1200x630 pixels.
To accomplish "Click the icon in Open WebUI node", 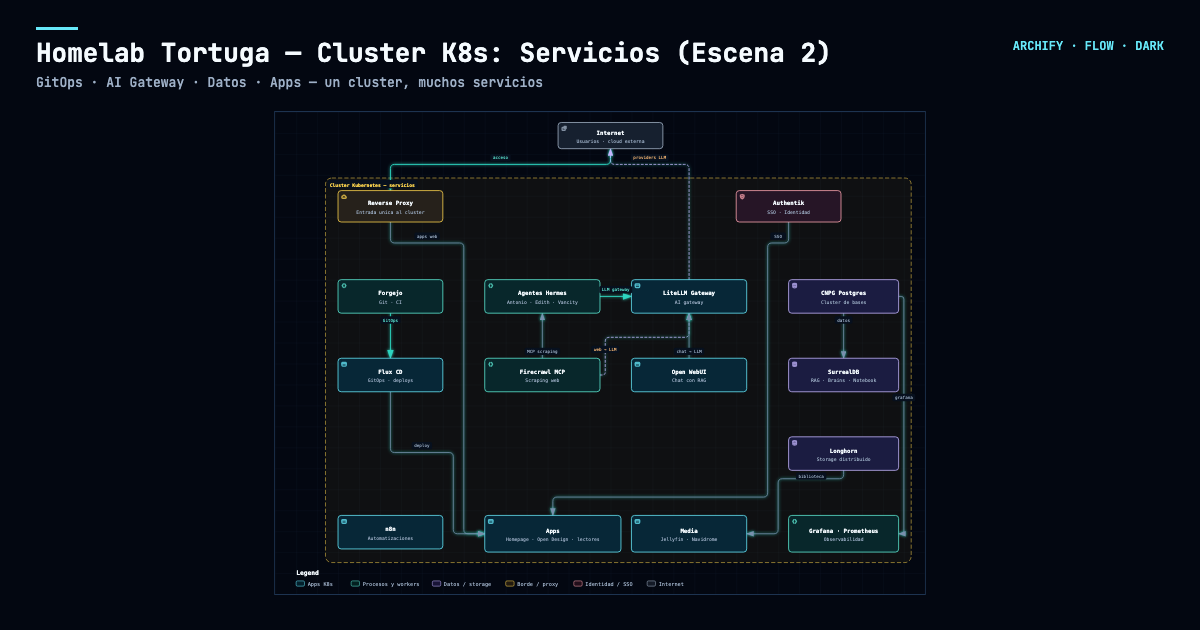I will (x=638, y=364).
